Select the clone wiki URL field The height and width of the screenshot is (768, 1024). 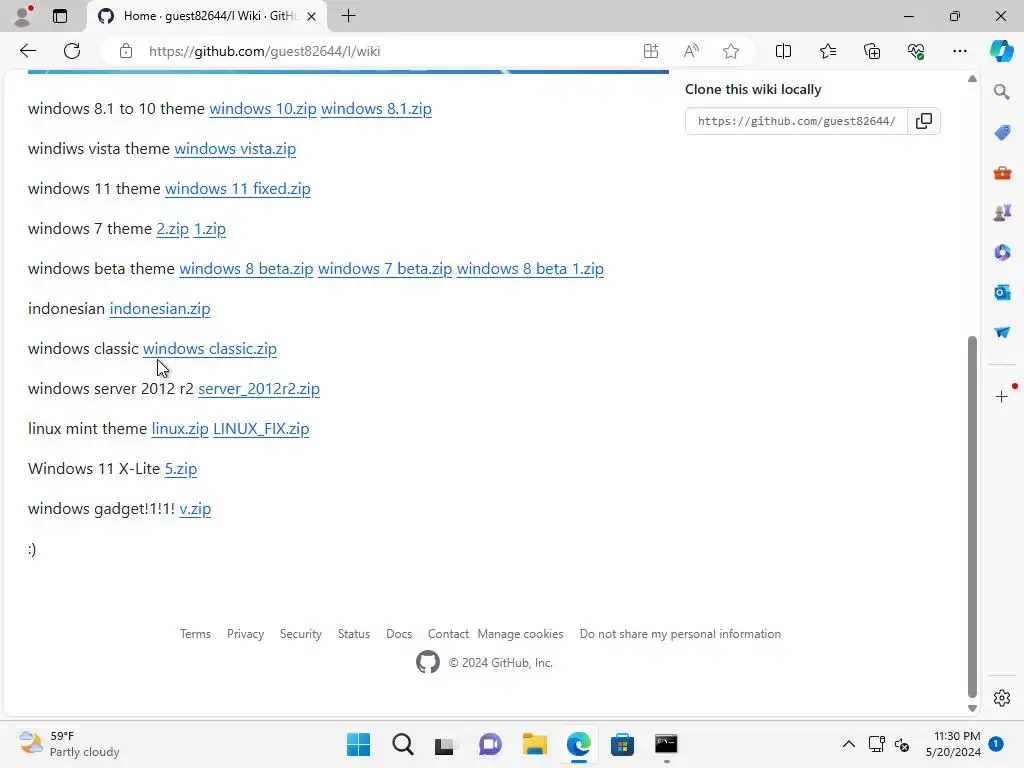tap(796, 121)
